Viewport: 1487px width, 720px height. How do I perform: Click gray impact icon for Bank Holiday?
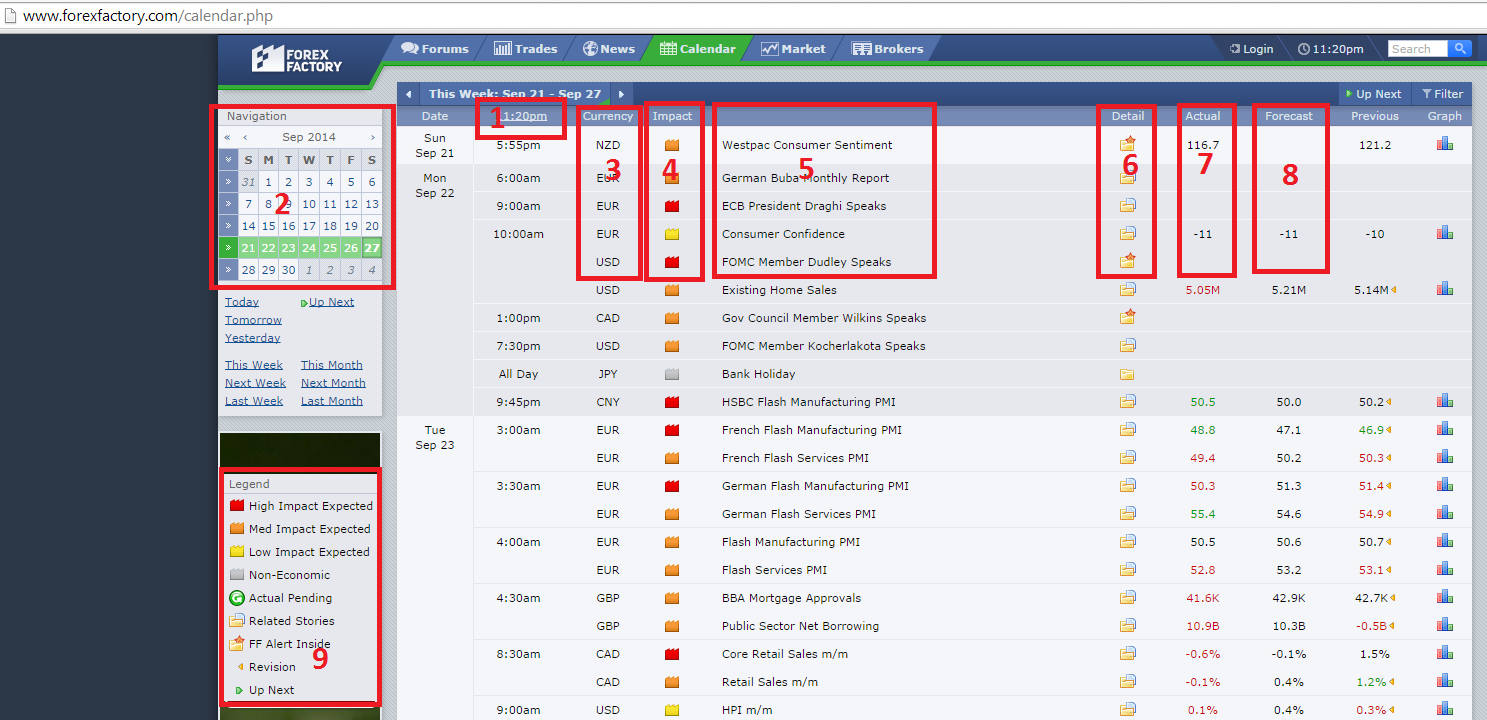coord(672,374)
